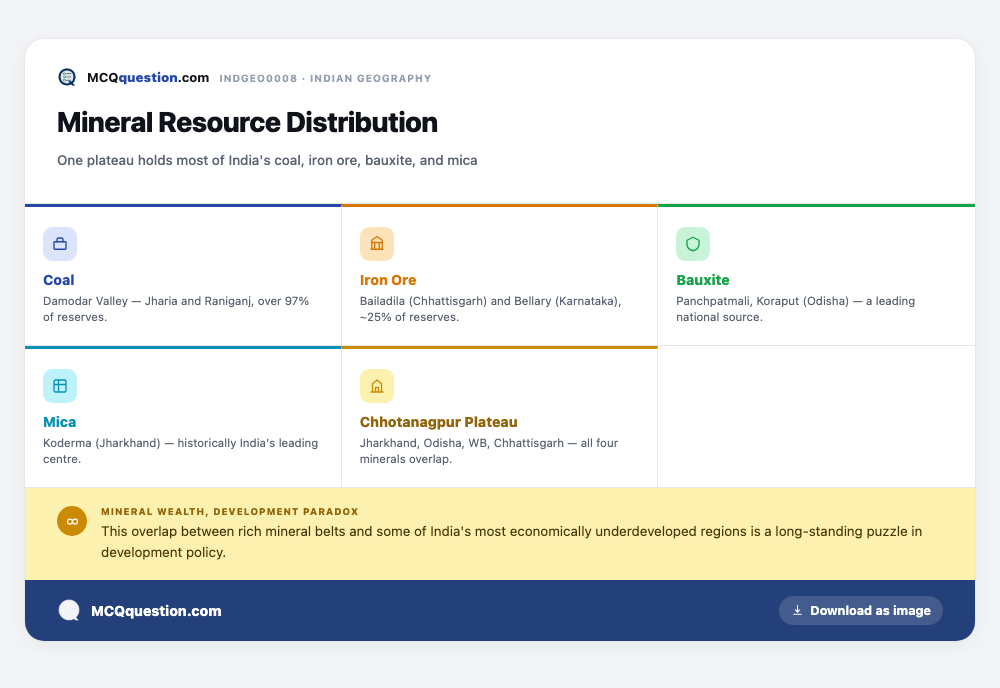Click the Coal briefcase icon
The image size is (1000, 688).
(60, 244)
